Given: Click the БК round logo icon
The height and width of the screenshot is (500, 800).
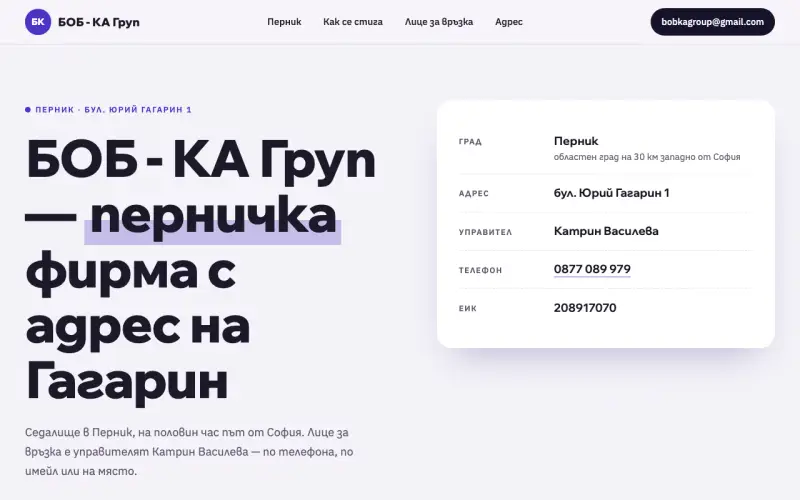Looking at the screenshot, I should click(38, 22).
